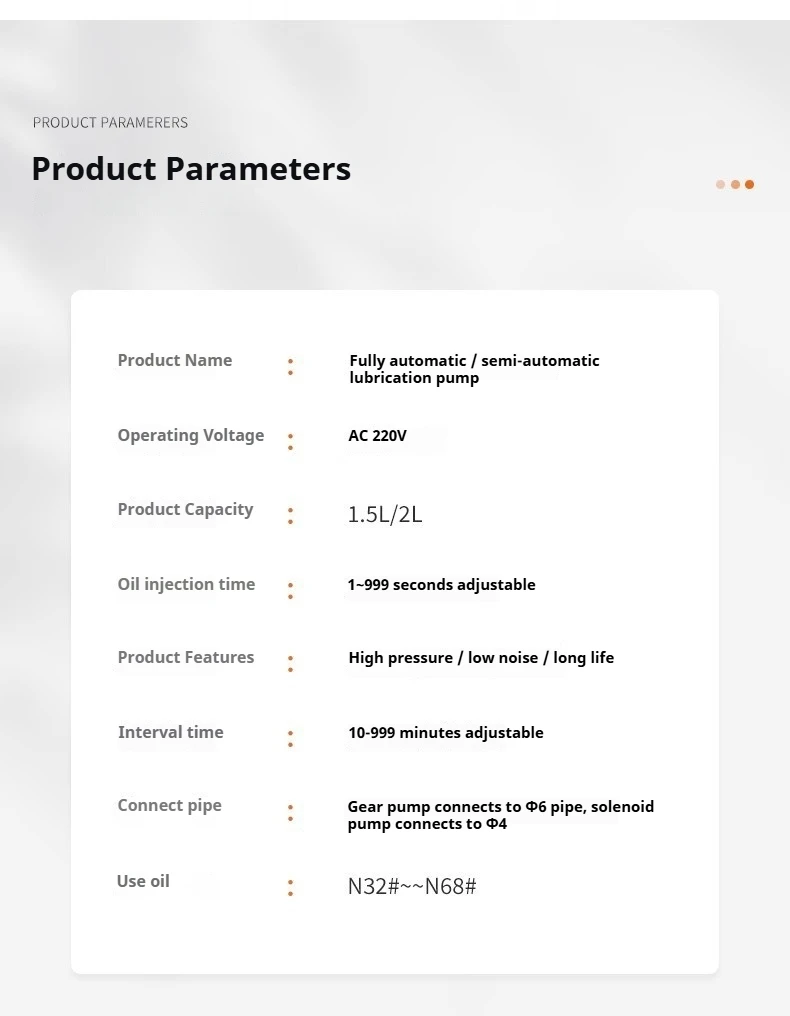Click the 1~999 seconds adjustable text
Image resolution: width=790 pixels, height=1016 pixels.
click(x=441, y=585)
